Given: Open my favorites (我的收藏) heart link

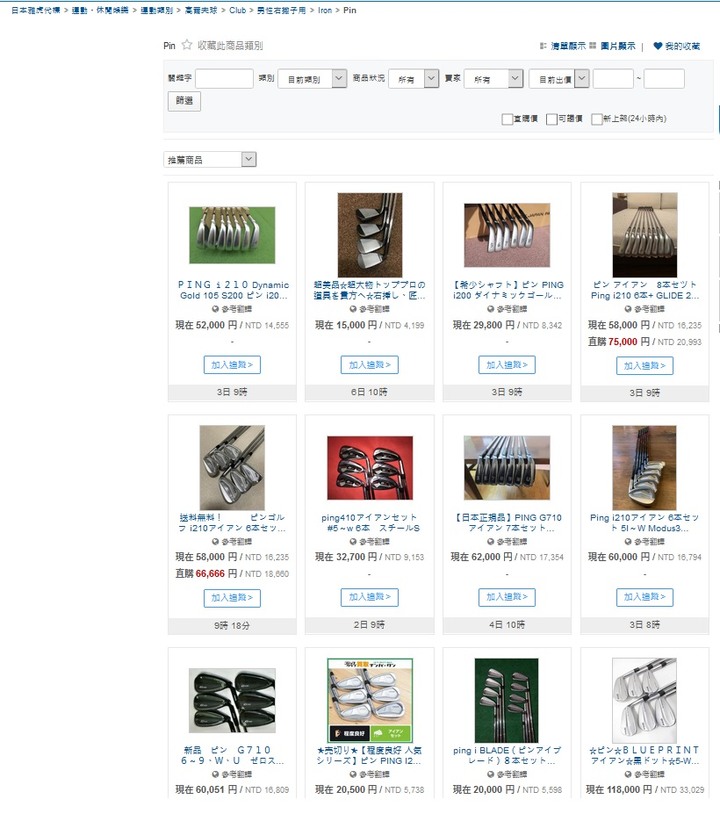Looking at the screenshot, I should (x=677, y=46).
